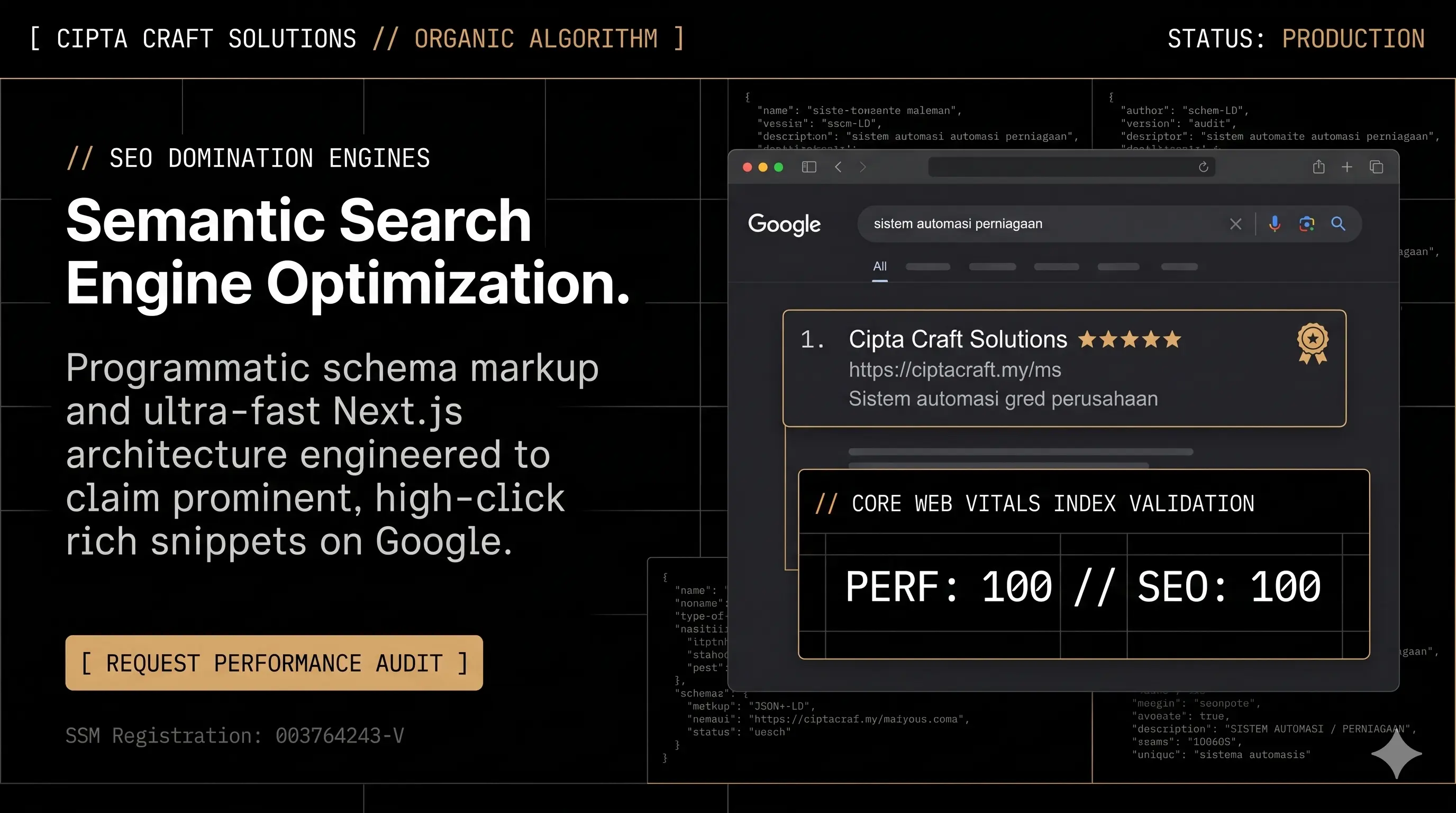Open the Cipta Craft Solutions result title
This screenshot has width=1456, height=813.
click(x=958, y=339)
